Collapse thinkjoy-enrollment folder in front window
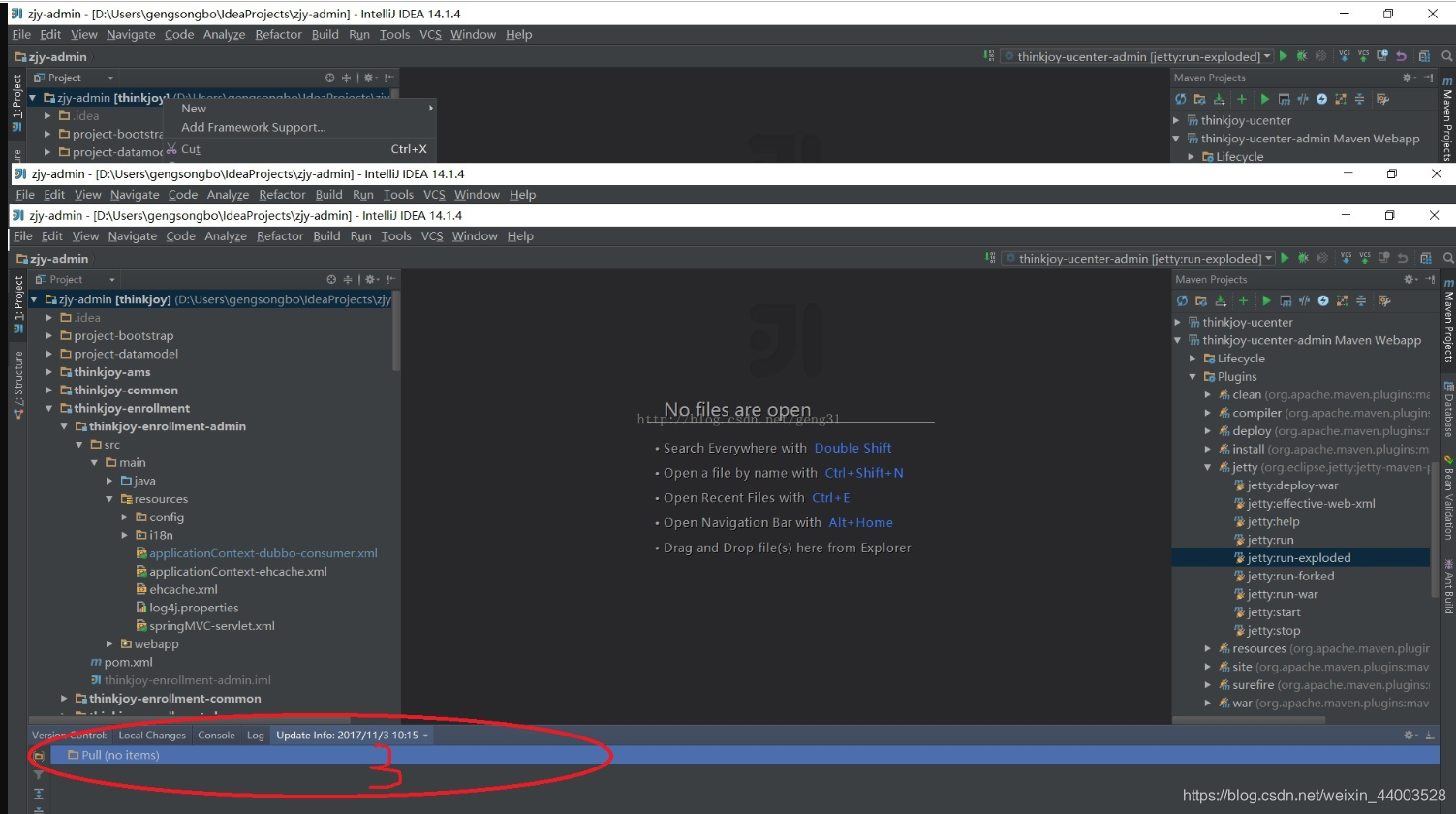This screenshot has width=1456, height=814. click(49, 408)
